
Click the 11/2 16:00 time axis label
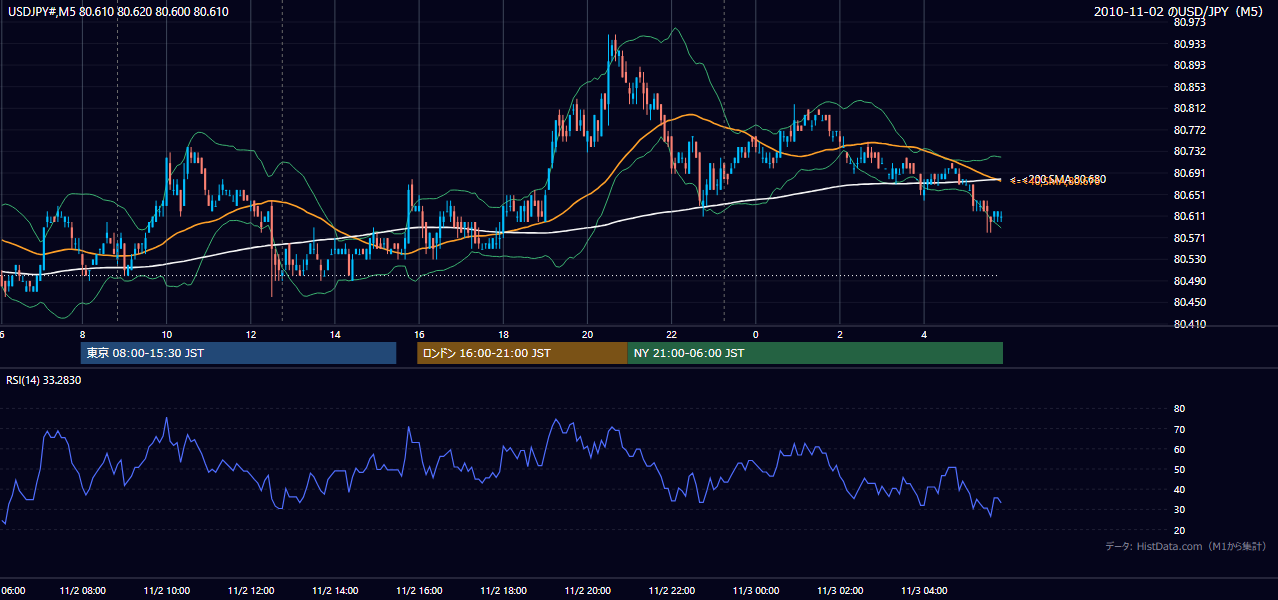[420, 591]
